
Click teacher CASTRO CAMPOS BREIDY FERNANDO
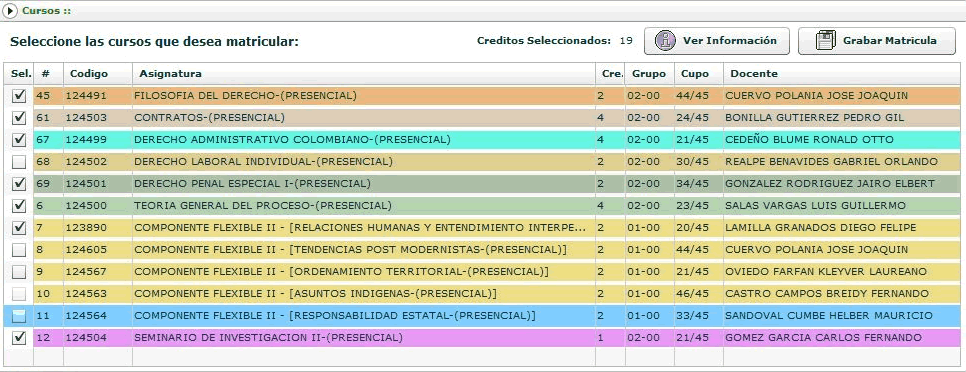pos(827,294)
